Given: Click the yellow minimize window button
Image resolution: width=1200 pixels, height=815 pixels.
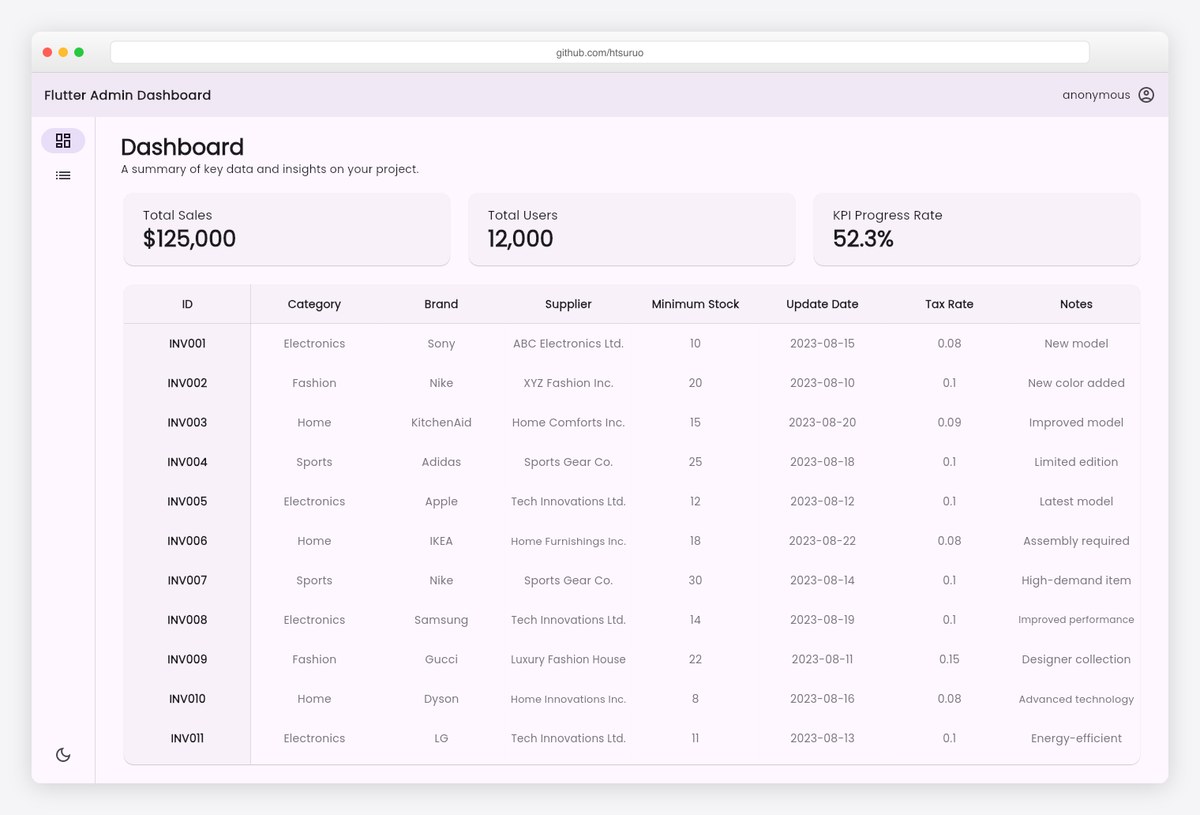Looking at the screenshot, I should [63, 52].
